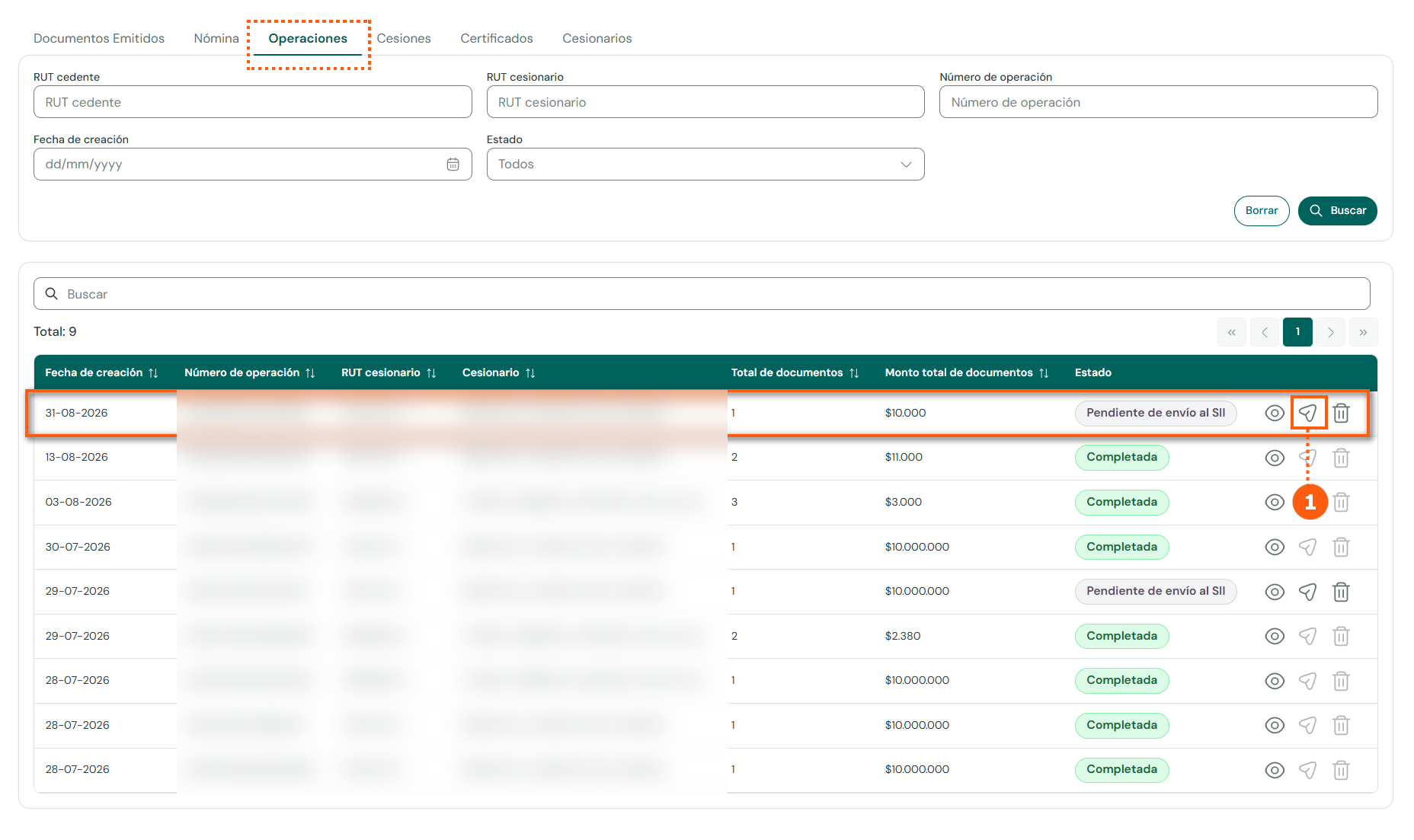
Task: Open the Nómina tab
Action: [x=216, y=39]
